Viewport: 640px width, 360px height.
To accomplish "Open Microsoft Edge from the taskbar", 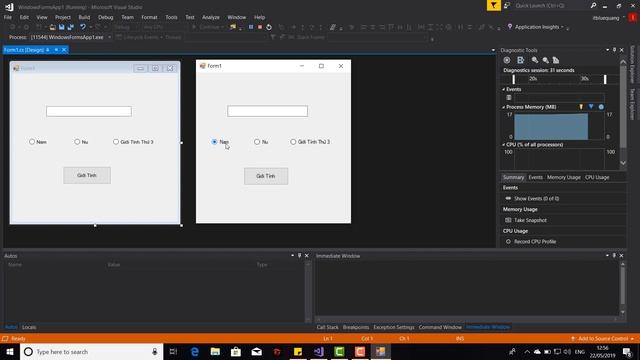I will (x=195, y=351).
